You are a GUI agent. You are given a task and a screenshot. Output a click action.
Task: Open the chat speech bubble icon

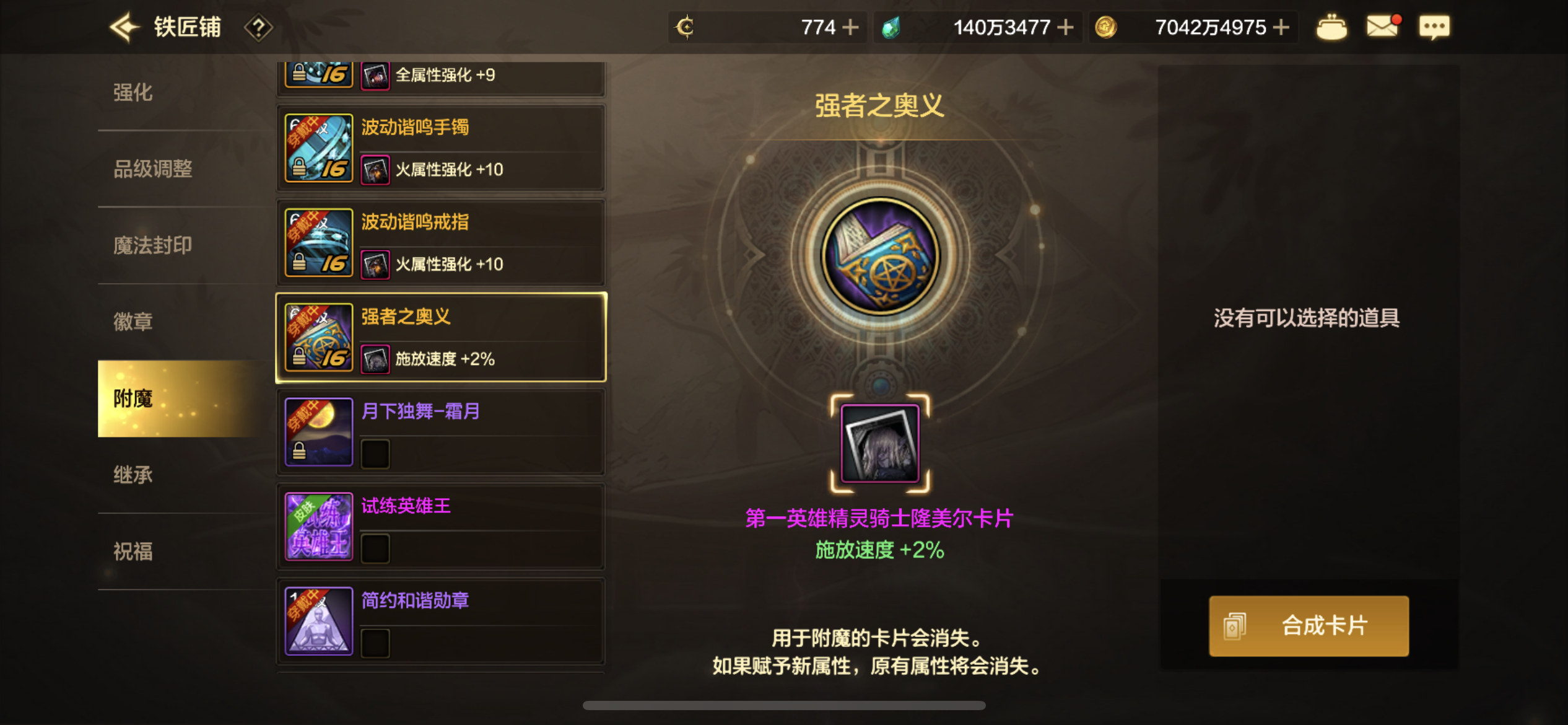1434,28
